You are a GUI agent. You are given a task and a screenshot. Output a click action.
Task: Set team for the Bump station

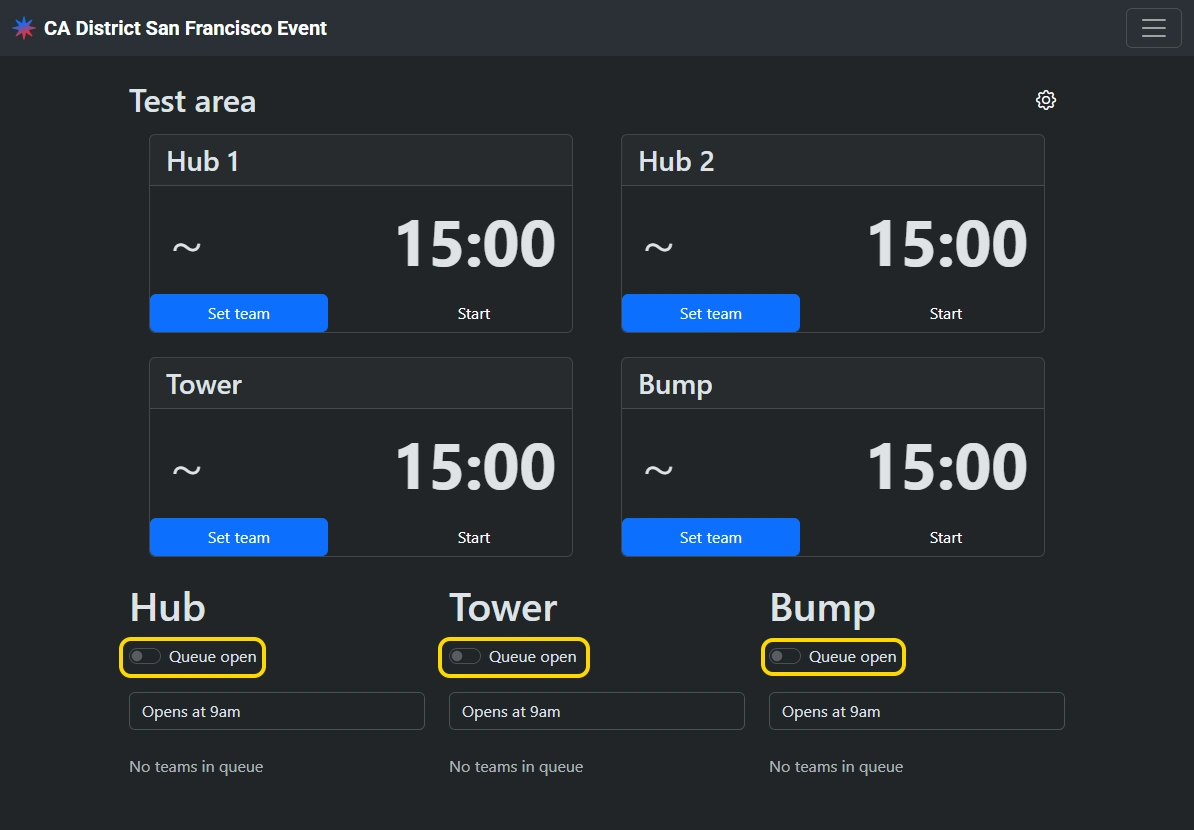point(710,537)
